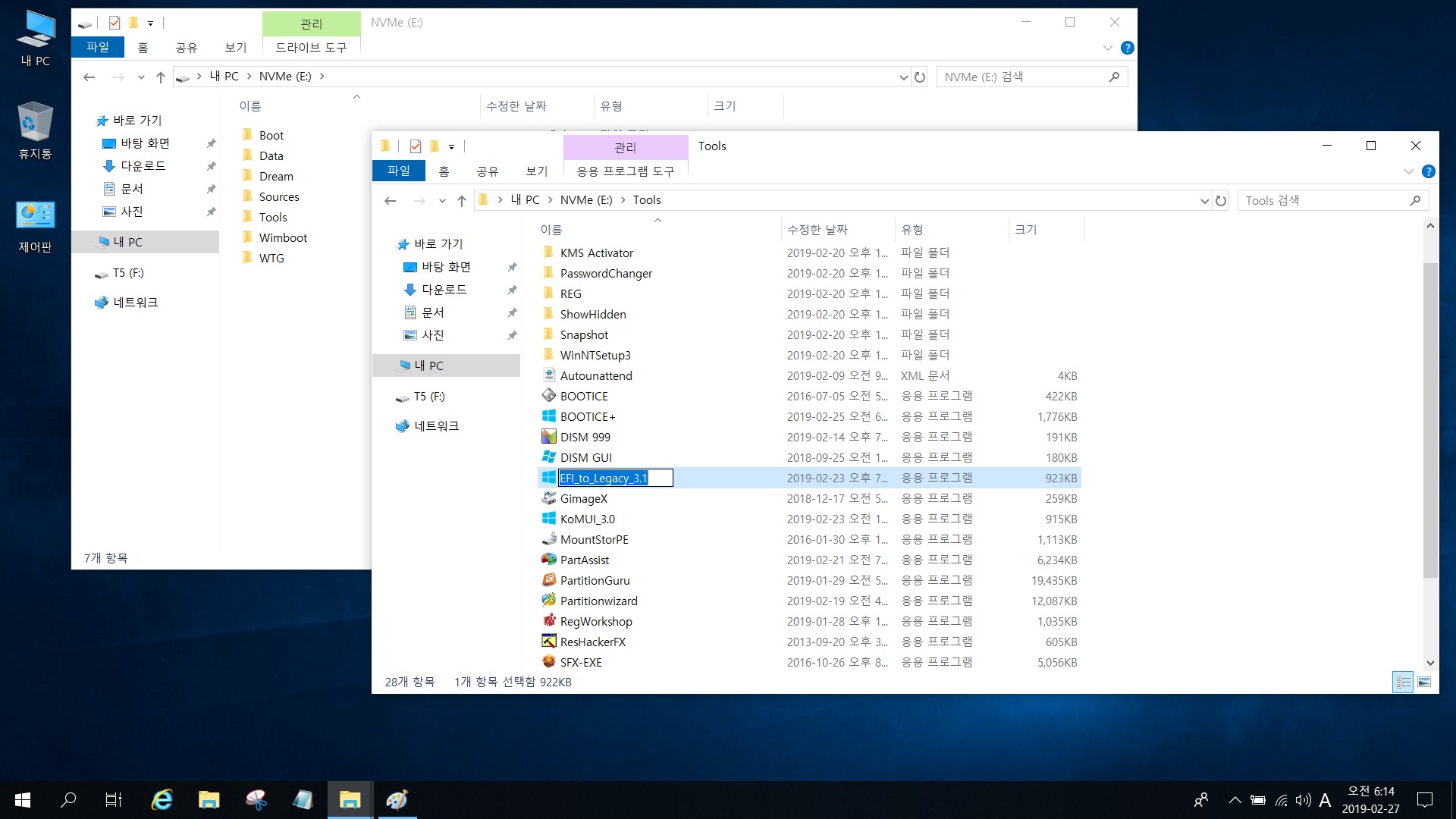Refresh the NVMe (E:) window address bar
The image size is (1456, 819).
click(920, 77)
